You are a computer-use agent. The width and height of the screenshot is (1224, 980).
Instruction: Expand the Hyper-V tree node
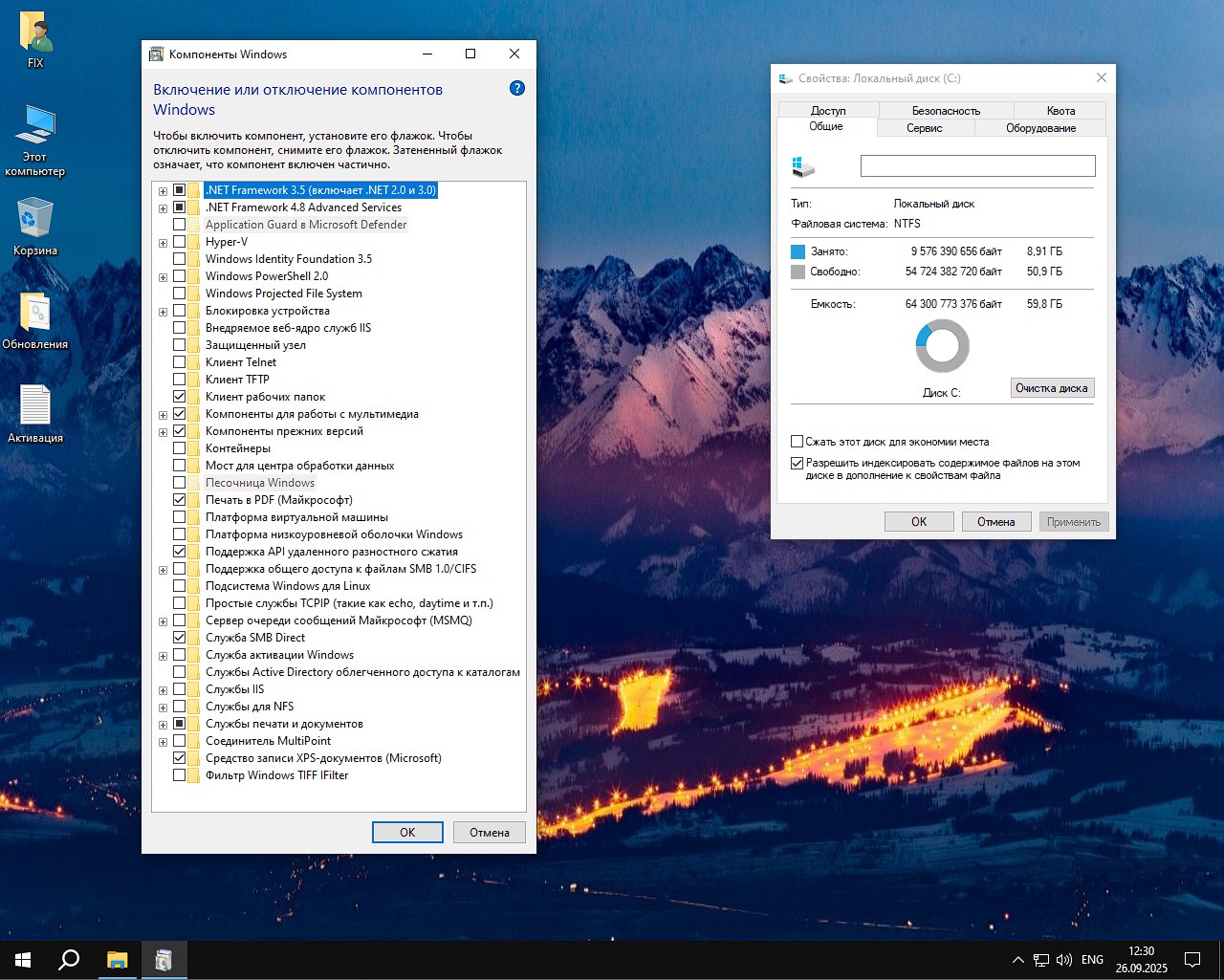click(x=163, y=243)
